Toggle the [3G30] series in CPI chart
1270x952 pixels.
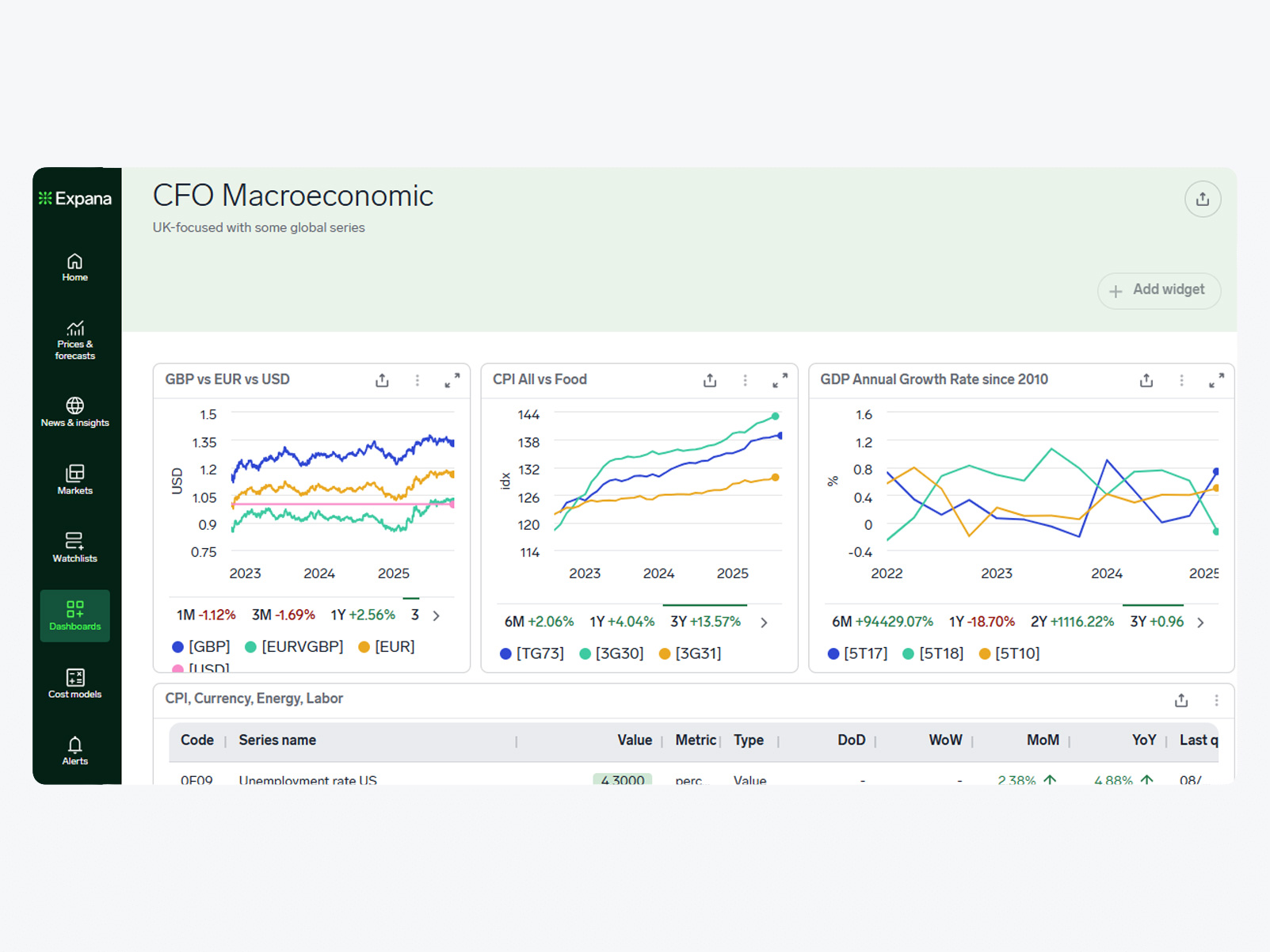click(x=610, y=653)
